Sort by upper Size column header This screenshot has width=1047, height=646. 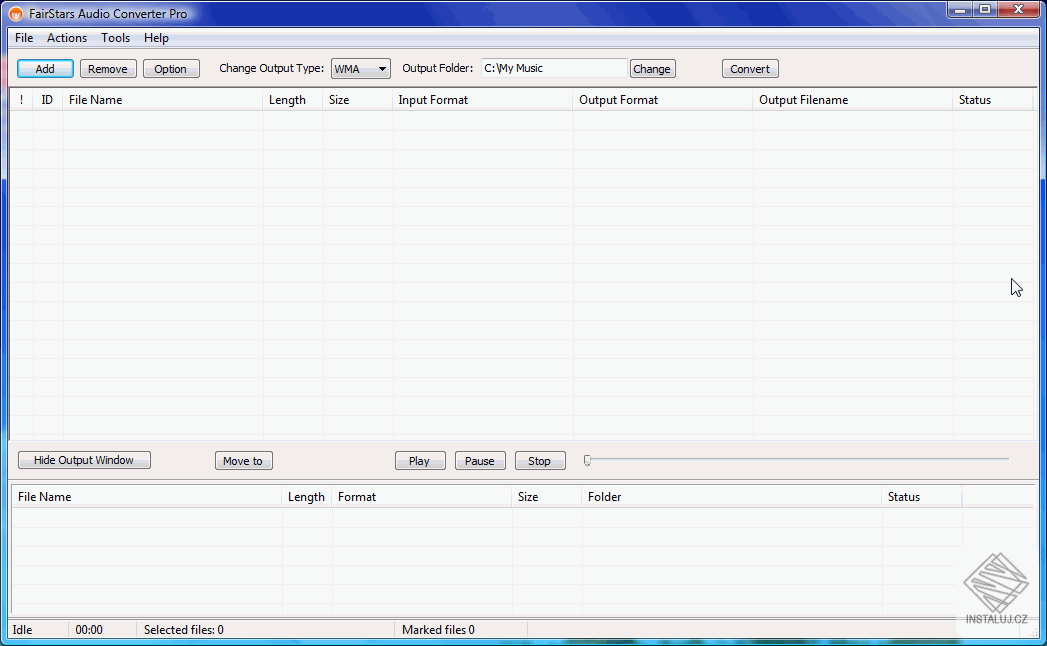358,100
